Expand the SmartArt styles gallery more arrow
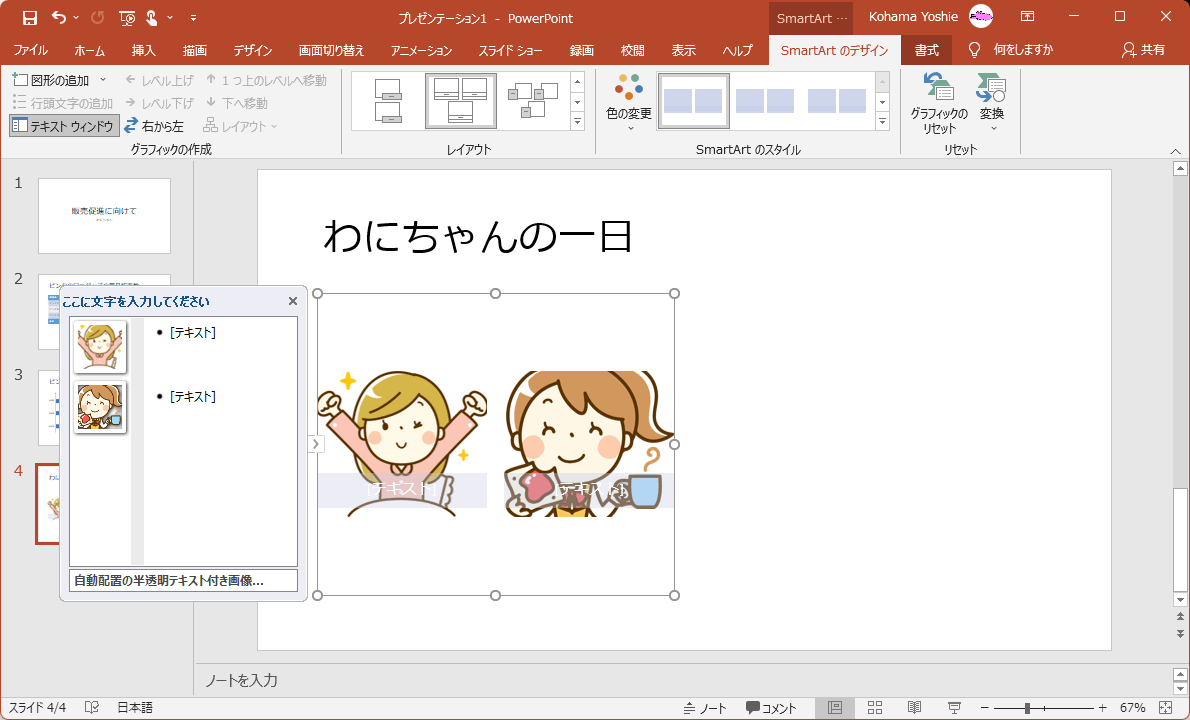Viewport: 1190px width, 720px height. click(x=882, y=122)
